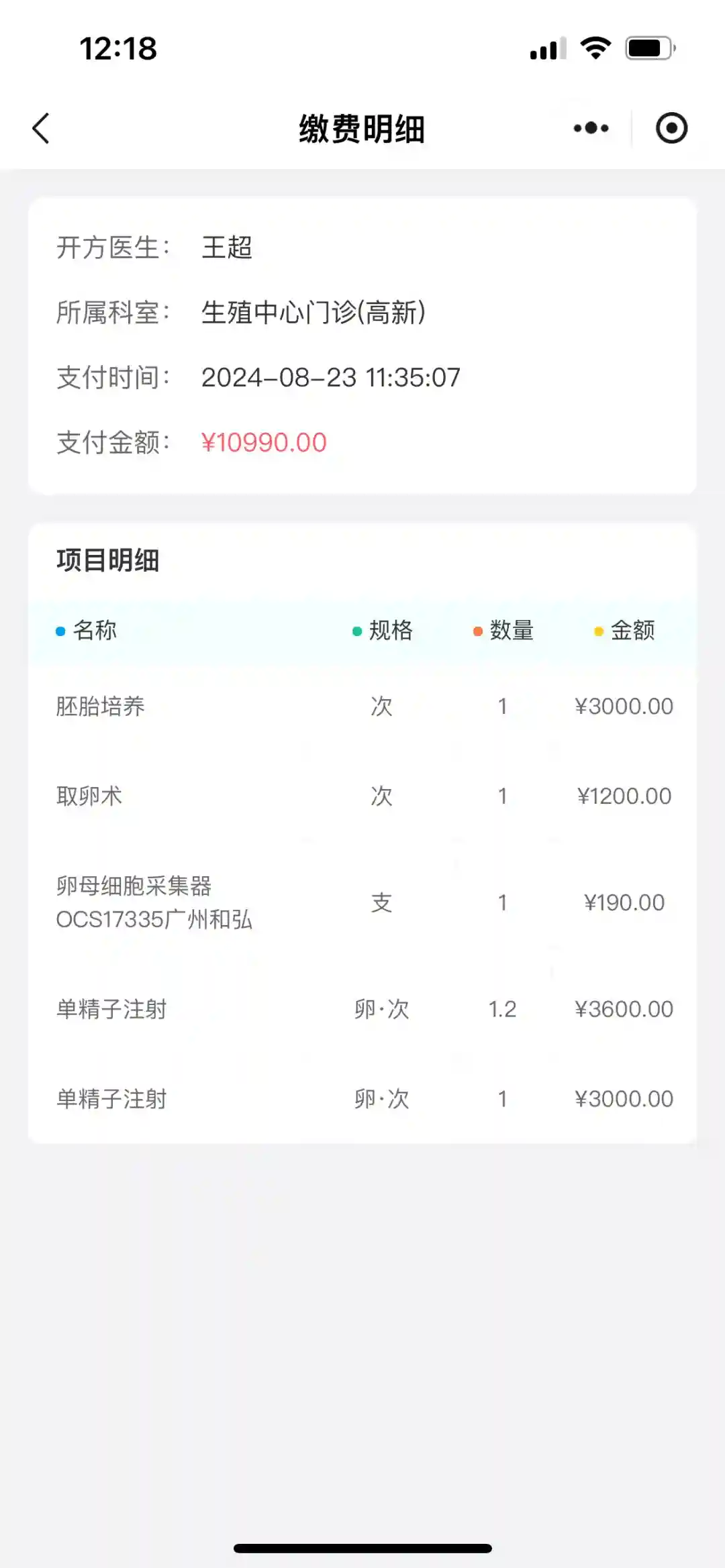Tap the 项目明细 section heading

[x=108, y=560]
